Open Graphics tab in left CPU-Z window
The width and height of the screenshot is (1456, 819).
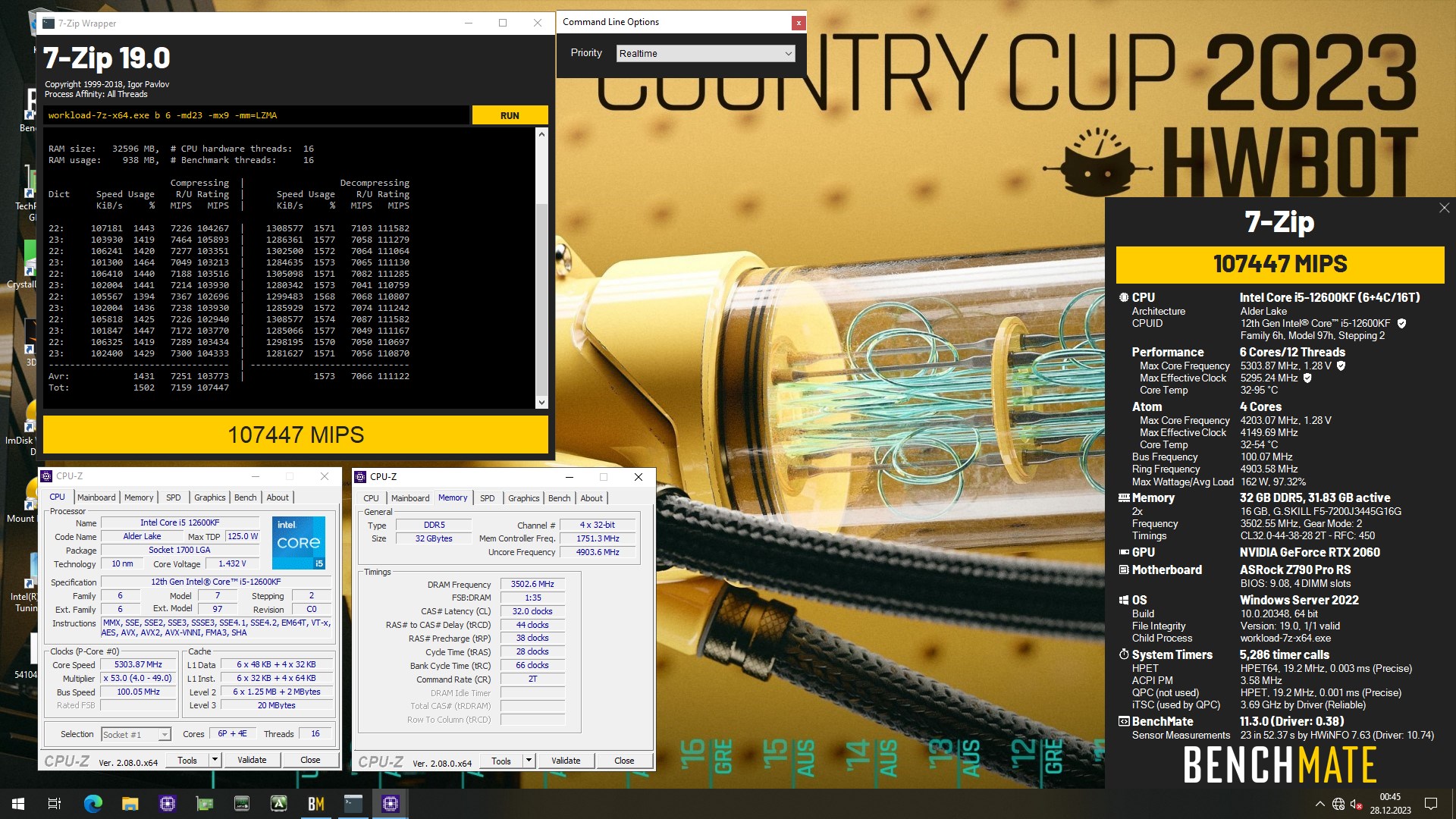[210, 497]
